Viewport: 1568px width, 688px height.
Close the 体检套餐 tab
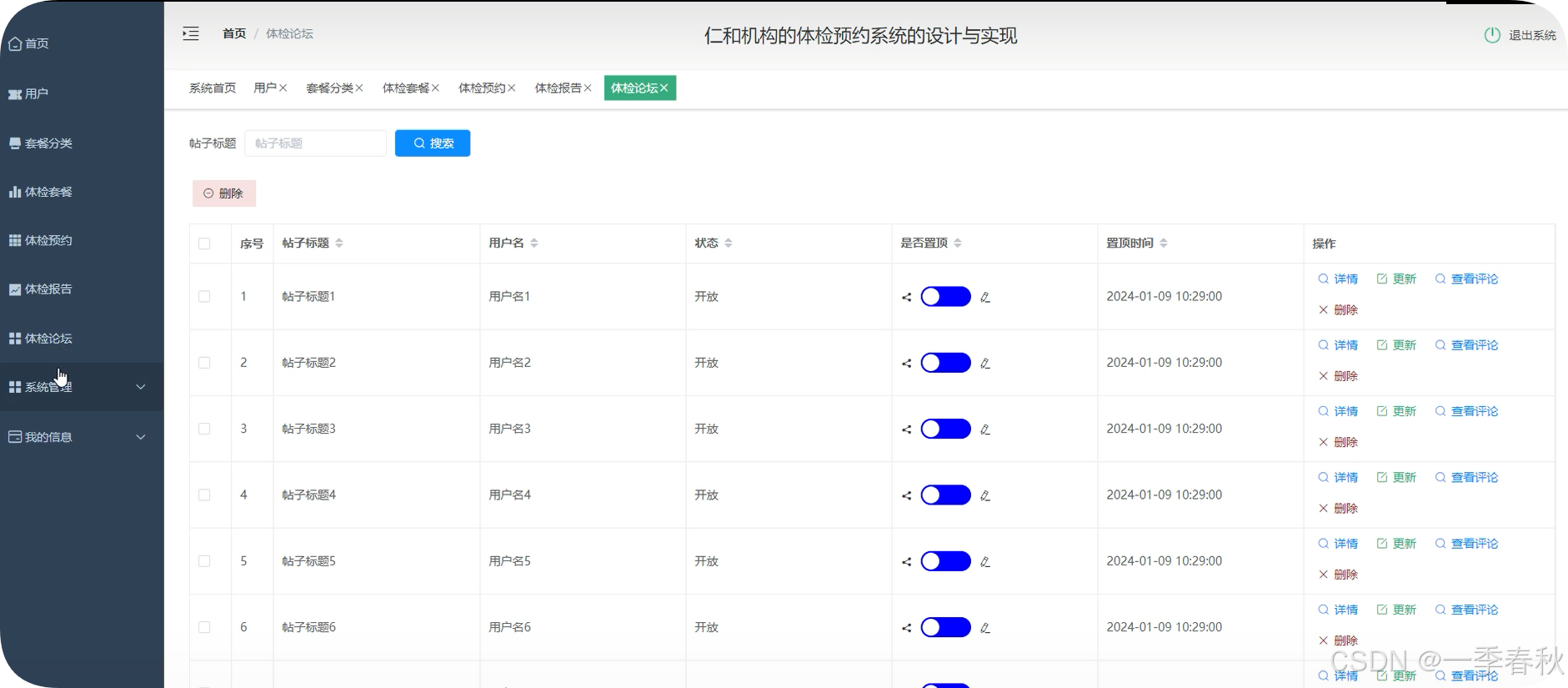click(435, 88)
